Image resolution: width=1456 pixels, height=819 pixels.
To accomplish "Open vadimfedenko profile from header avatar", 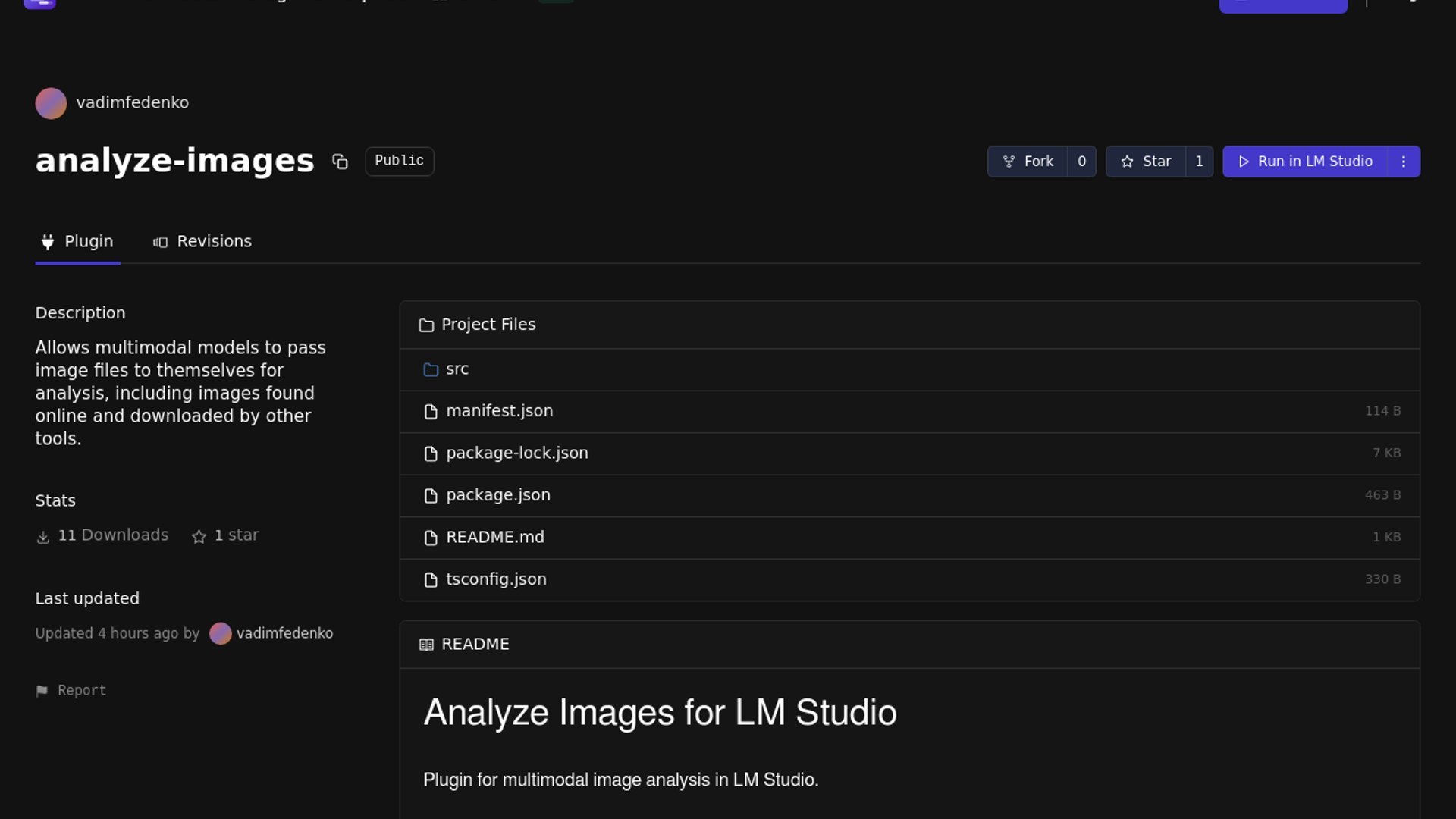I will tap(51, 103).
